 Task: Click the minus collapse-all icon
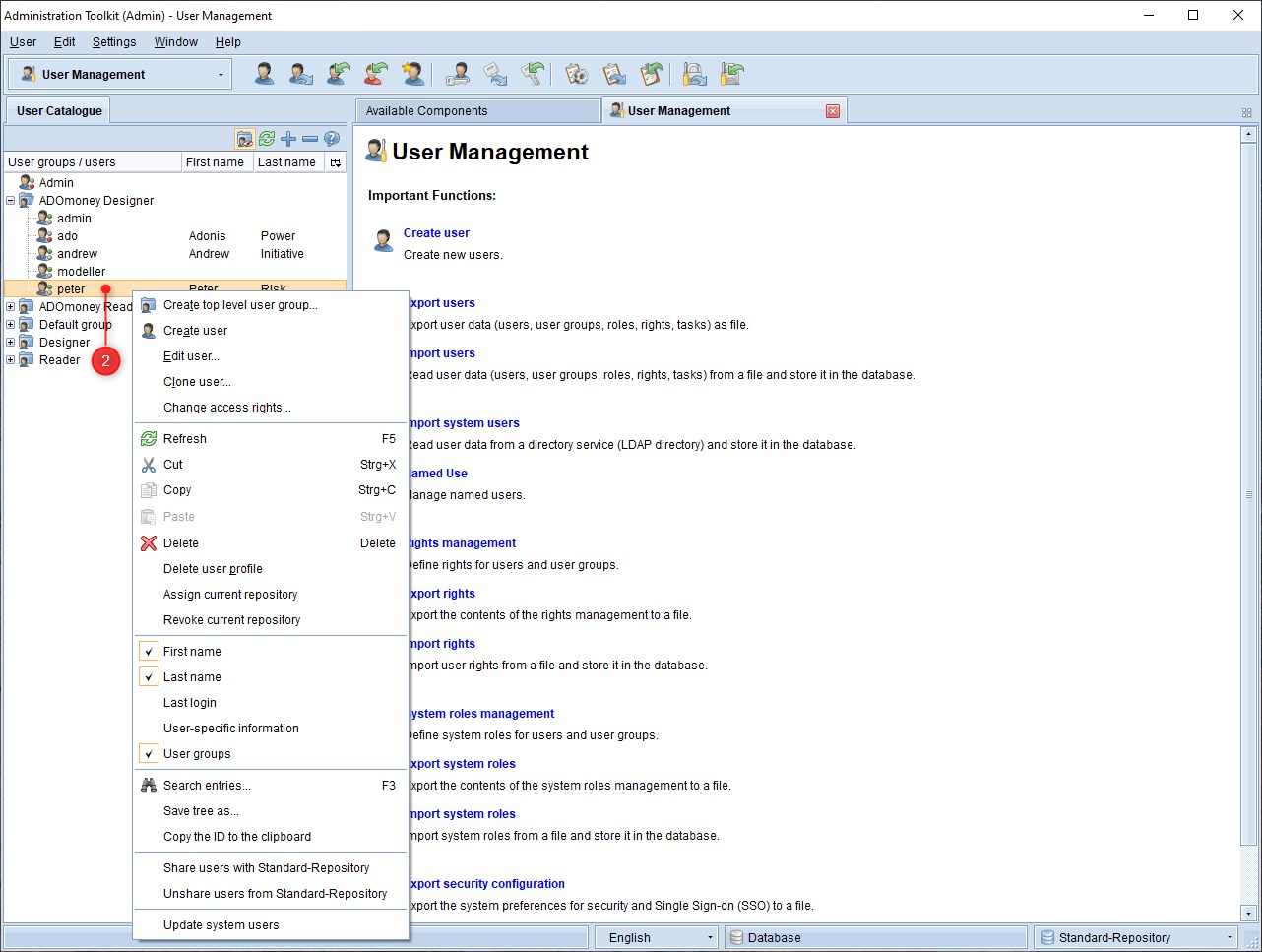310,139
